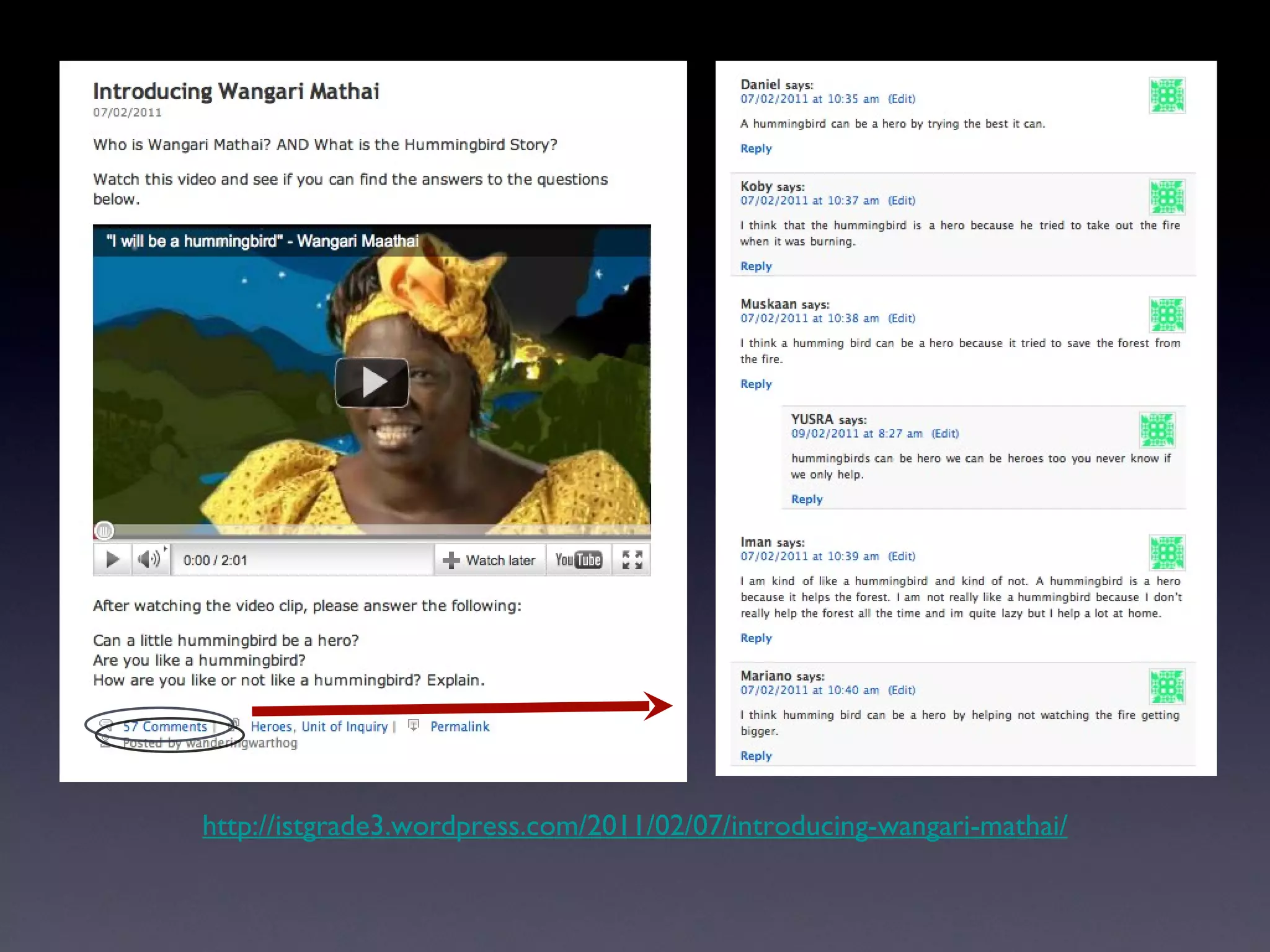Click Muskaan's green avatar icon
1270x952 pixels.
click(x=1167, y=315)
